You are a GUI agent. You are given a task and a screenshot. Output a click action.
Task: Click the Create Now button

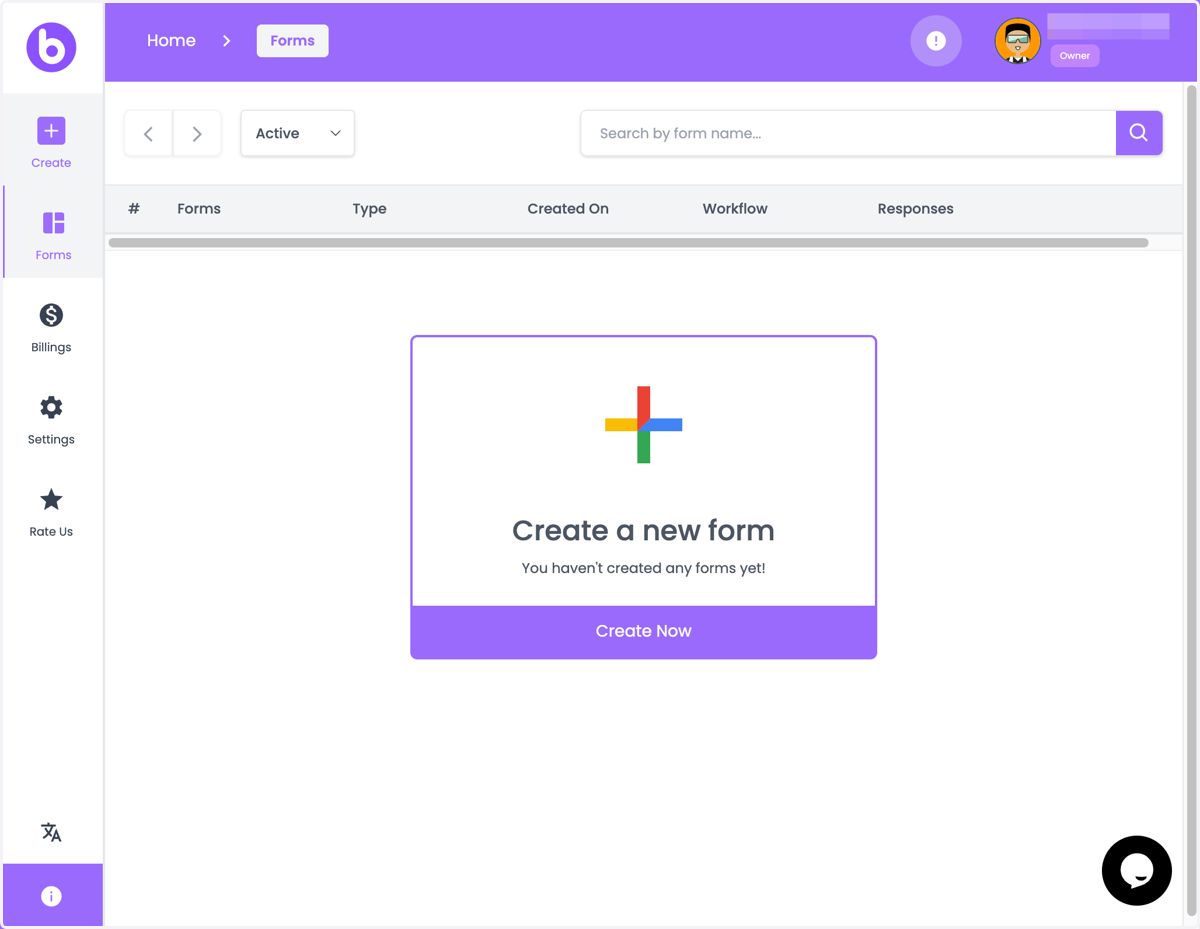click(644, 631)
